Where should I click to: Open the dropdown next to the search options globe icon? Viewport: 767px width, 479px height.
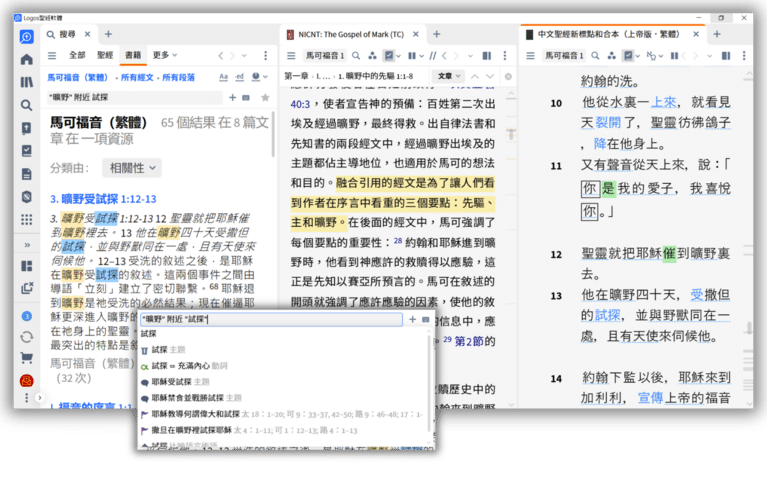(265, 77)
